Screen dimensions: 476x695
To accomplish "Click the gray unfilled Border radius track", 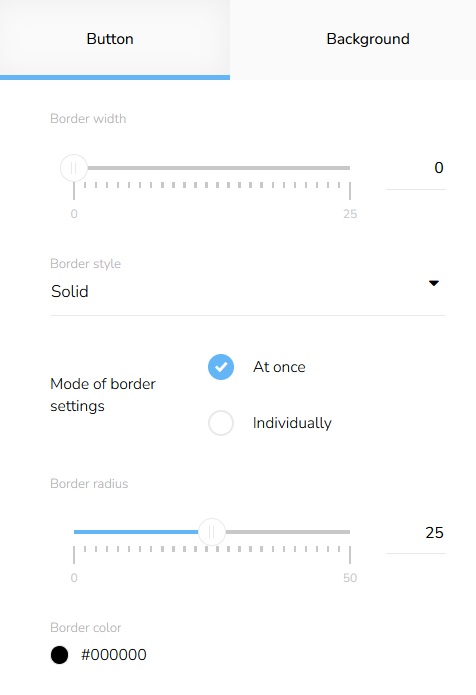I will pyautogui.click(x=288, y=532).
